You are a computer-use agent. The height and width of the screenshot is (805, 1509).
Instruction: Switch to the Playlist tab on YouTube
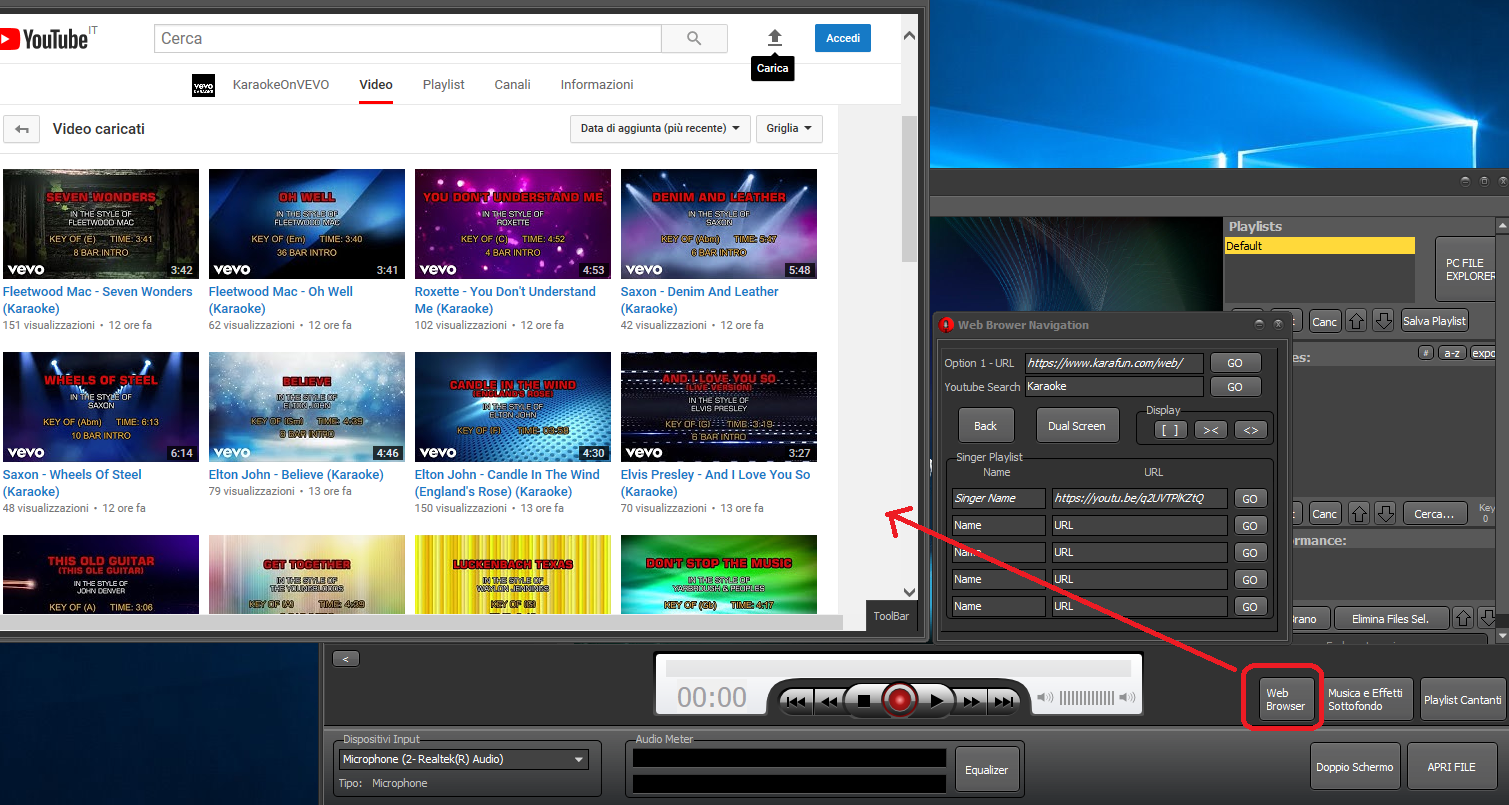pos(443,85)
